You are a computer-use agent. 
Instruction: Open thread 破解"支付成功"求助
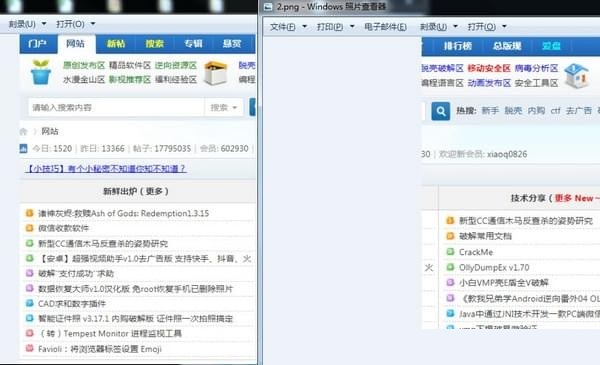[x=76, y=274]
